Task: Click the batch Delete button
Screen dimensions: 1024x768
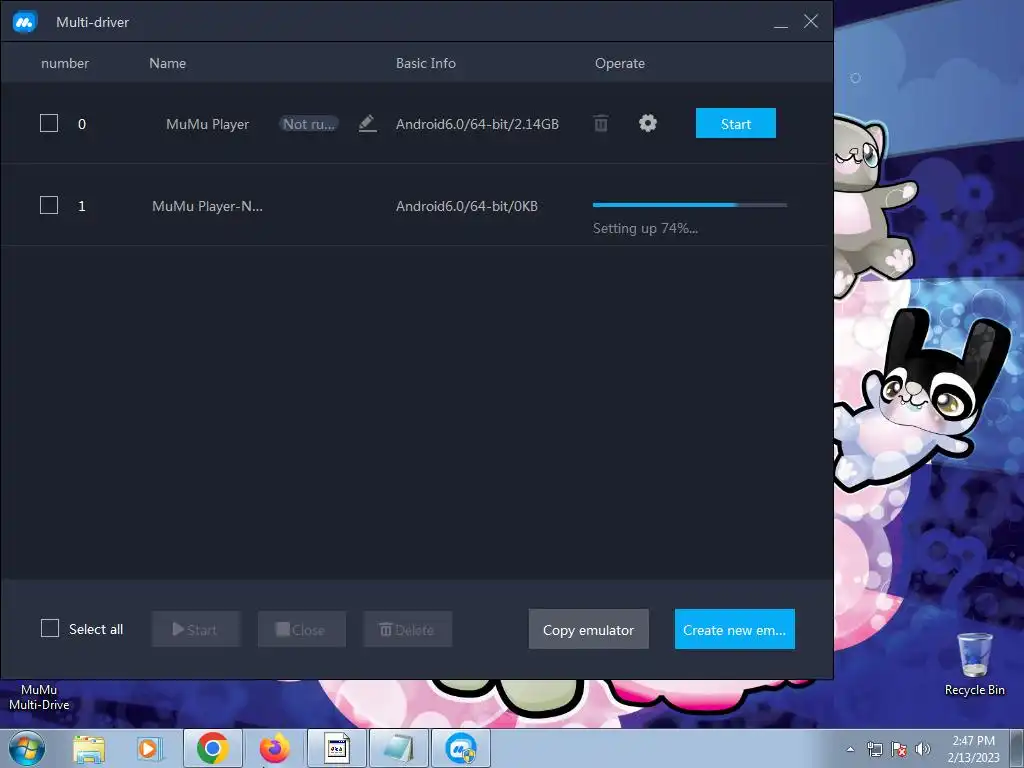Action: click(x=408, y=630)
